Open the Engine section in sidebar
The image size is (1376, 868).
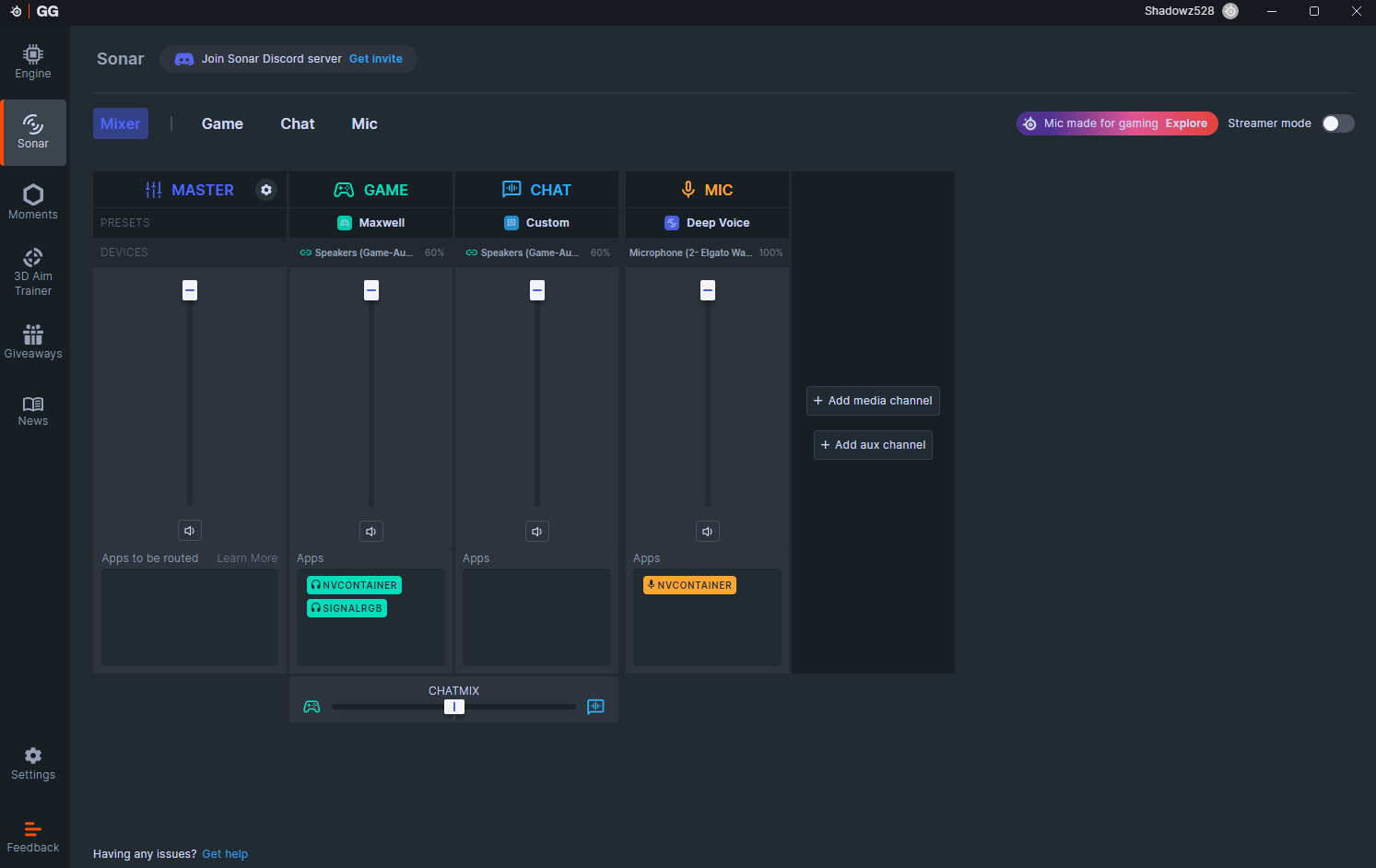tap(33, 63)
